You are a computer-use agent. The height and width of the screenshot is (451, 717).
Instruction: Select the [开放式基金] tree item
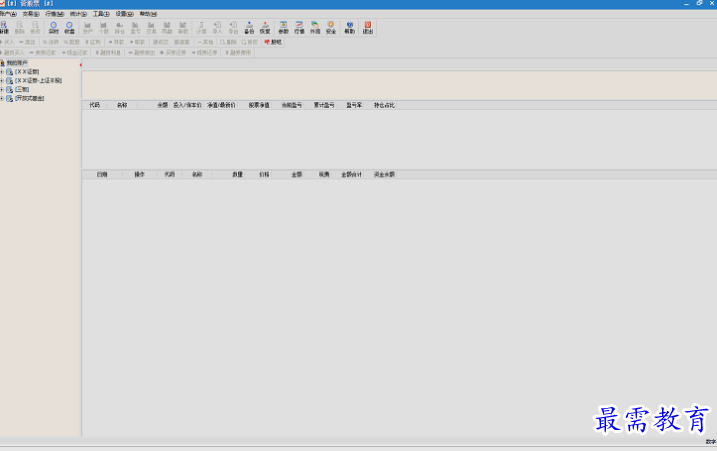30,98
